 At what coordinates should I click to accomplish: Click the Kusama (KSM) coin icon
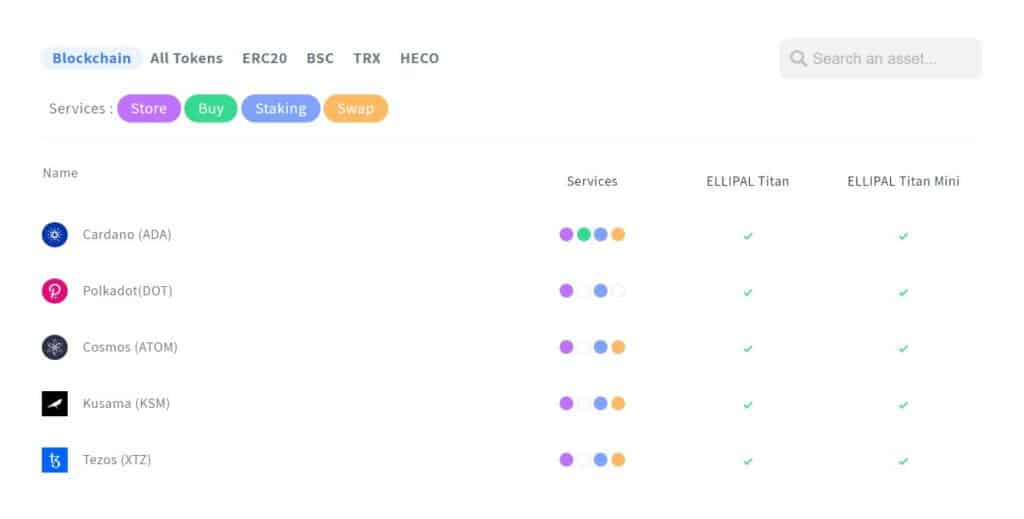click(55, 403)
